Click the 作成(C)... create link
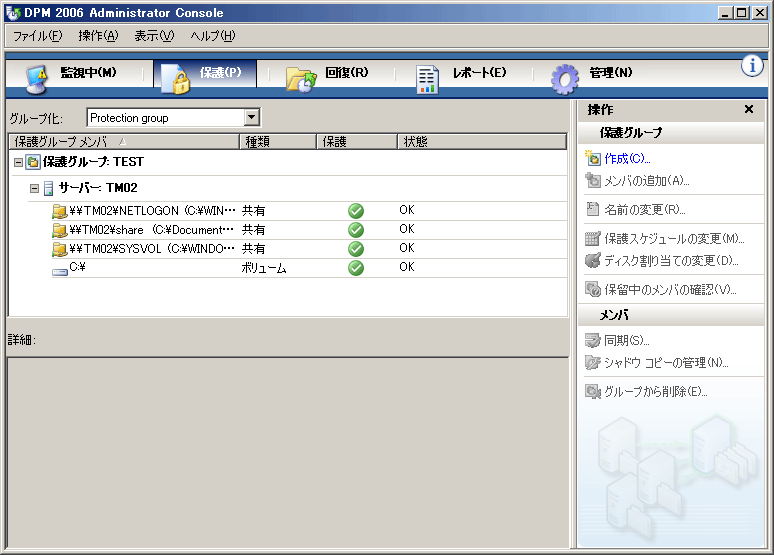This screenshot has height=555, width=774. coord(627,159)
